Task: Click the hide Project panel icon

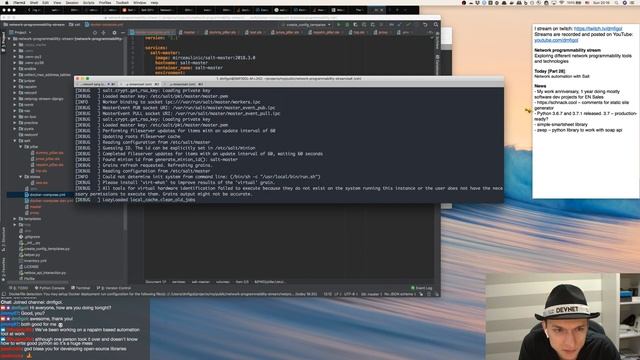Action: pyautogui.click(x=122, y=33)
